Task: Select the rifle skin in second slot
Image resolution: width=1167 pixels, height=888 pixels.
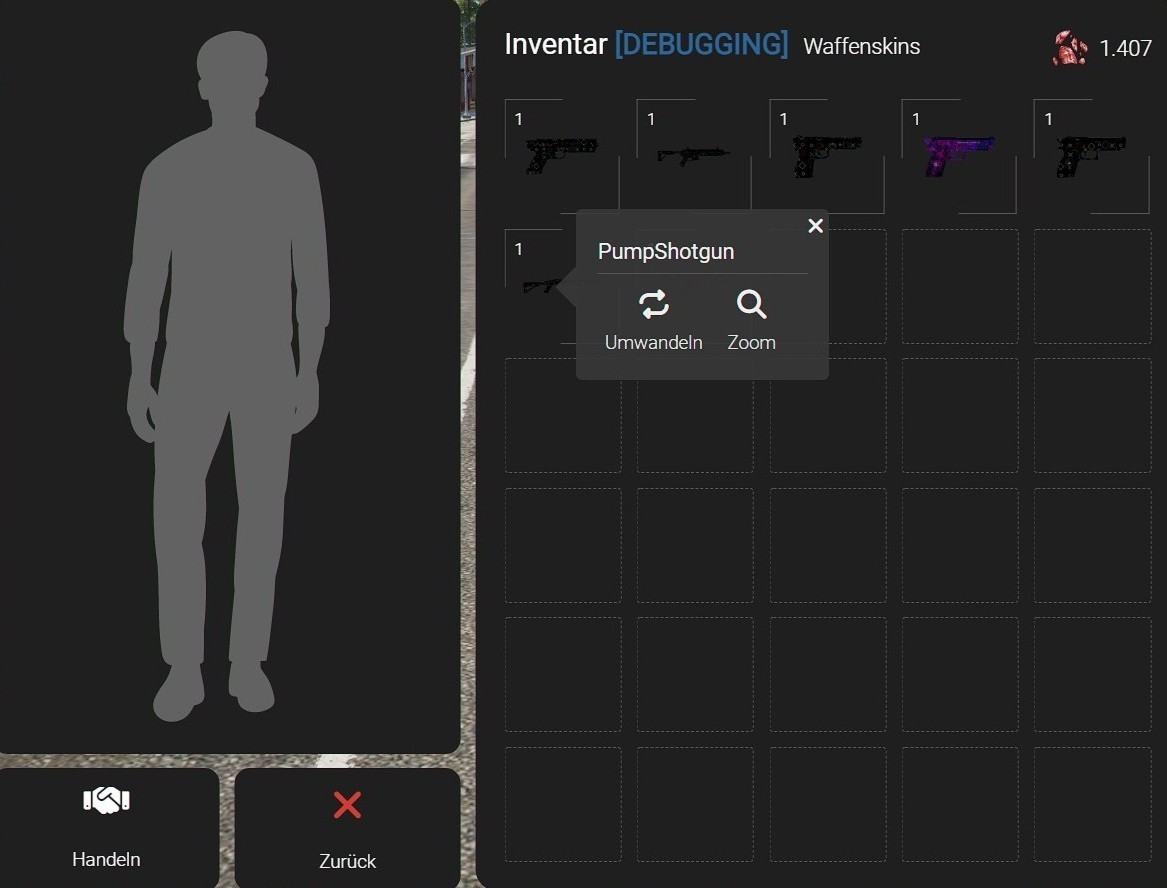Action: (693, 156)
